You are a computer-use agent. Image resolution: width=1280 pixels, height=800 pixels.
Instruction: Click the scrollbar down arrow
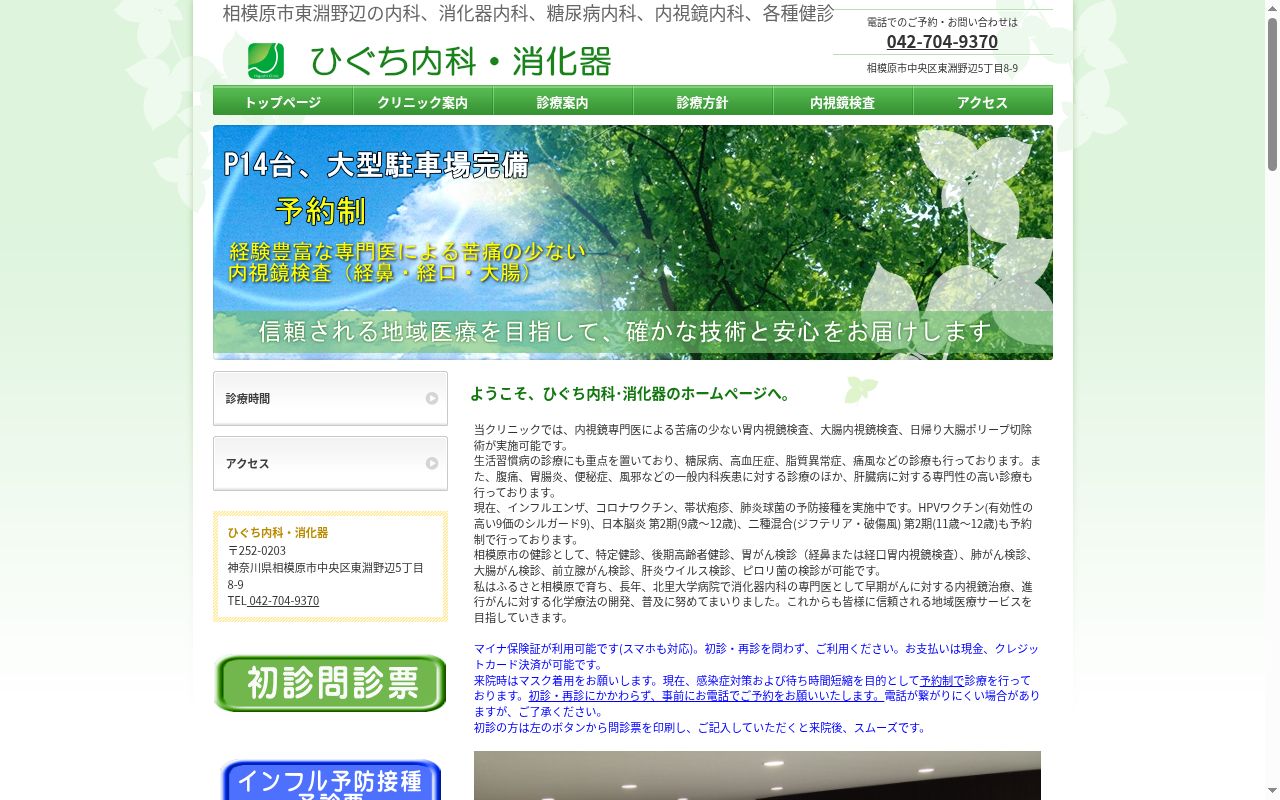1272,792
